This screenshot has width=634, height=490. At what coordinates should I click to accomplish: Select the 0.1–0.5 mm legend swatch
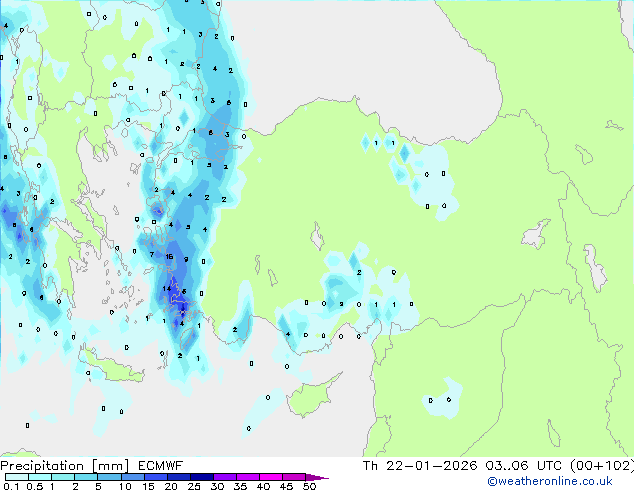pyautogui.click(x=17, y=477)
